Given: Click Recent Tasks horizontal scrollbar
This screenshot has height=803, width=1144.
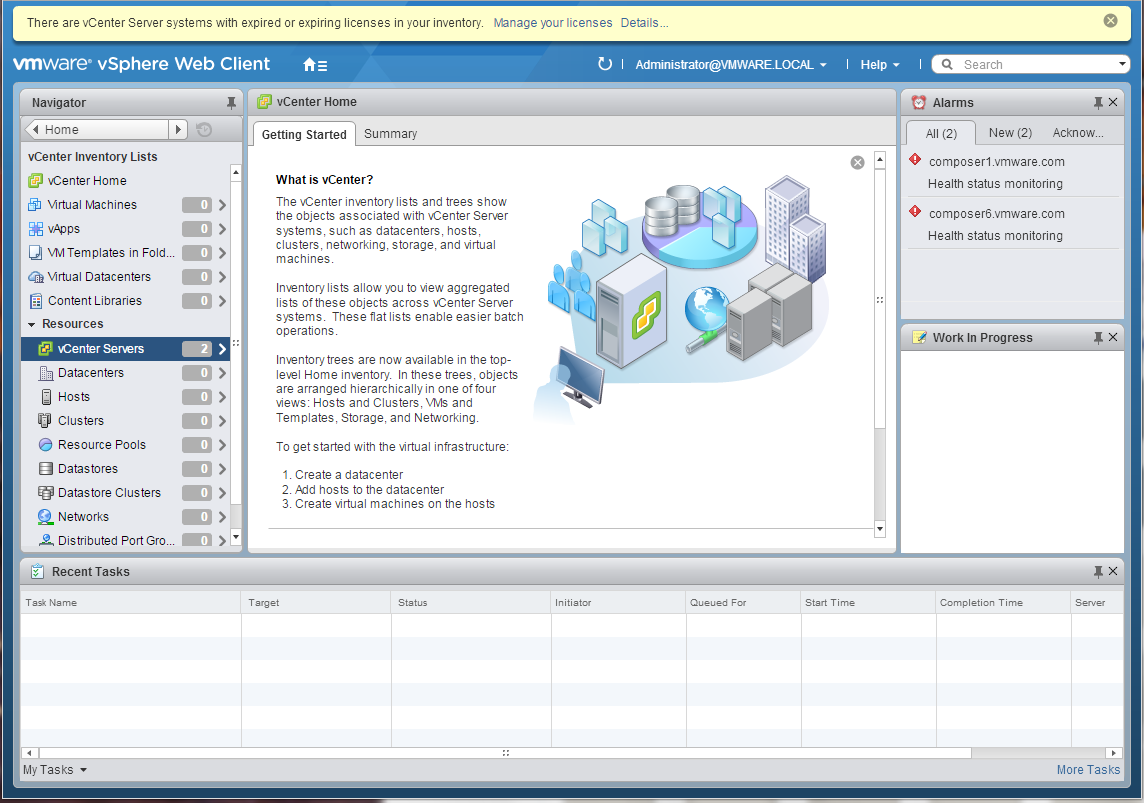Looking at the screenshot, I should 505,753.
